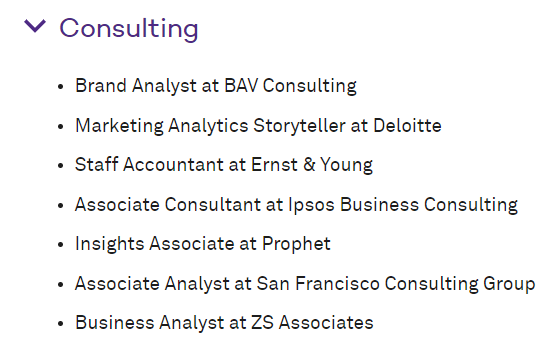The width and height of the screenshot is (560, 361).
Task: Click the word Deloitte
Action: [408, 126]
